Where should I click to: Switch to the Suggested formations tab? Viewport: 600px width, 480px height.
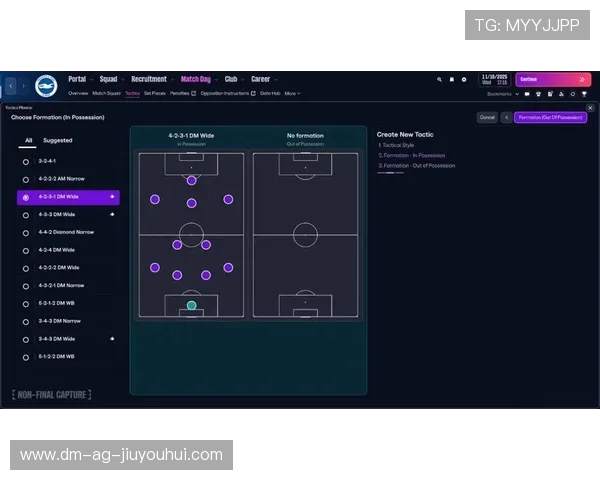pos(57,141)
